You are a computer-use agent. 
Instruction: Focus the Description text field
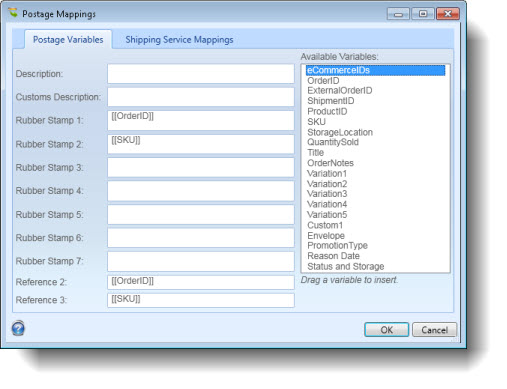click(201, 74)
